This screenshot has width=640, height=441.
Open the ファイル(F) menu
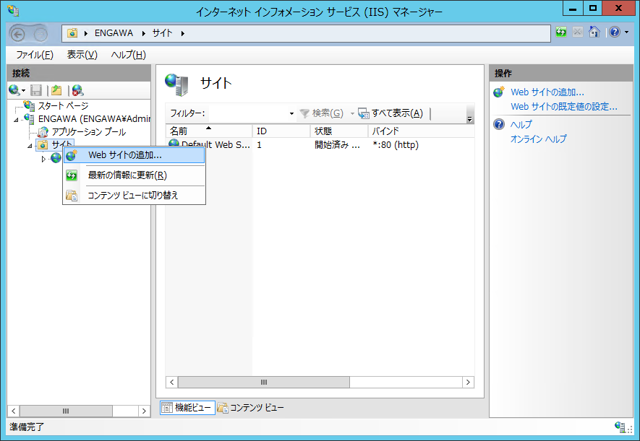tap(35, 55)
